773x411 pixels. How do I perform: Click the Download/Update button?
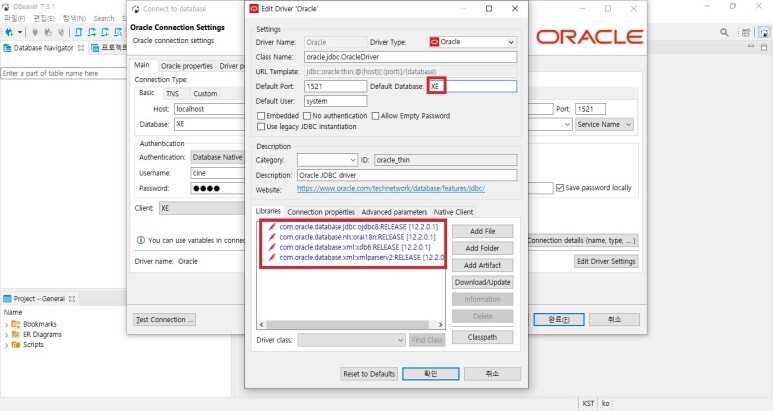[x=483, y=282]
